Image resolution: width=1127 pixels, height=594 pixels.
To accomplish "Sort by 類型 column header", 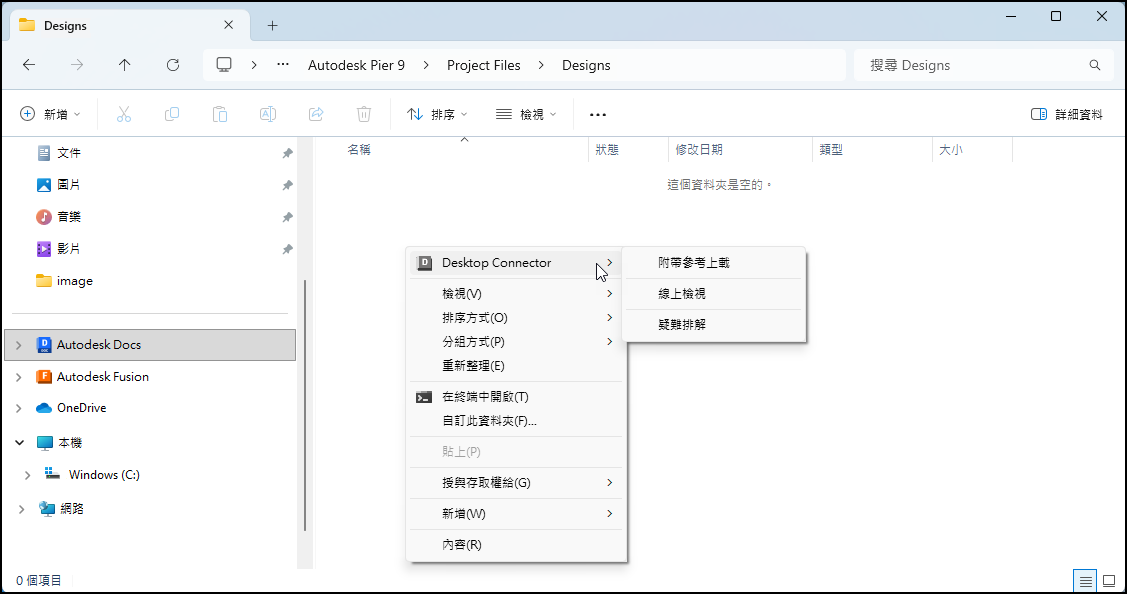I will 872,150.
